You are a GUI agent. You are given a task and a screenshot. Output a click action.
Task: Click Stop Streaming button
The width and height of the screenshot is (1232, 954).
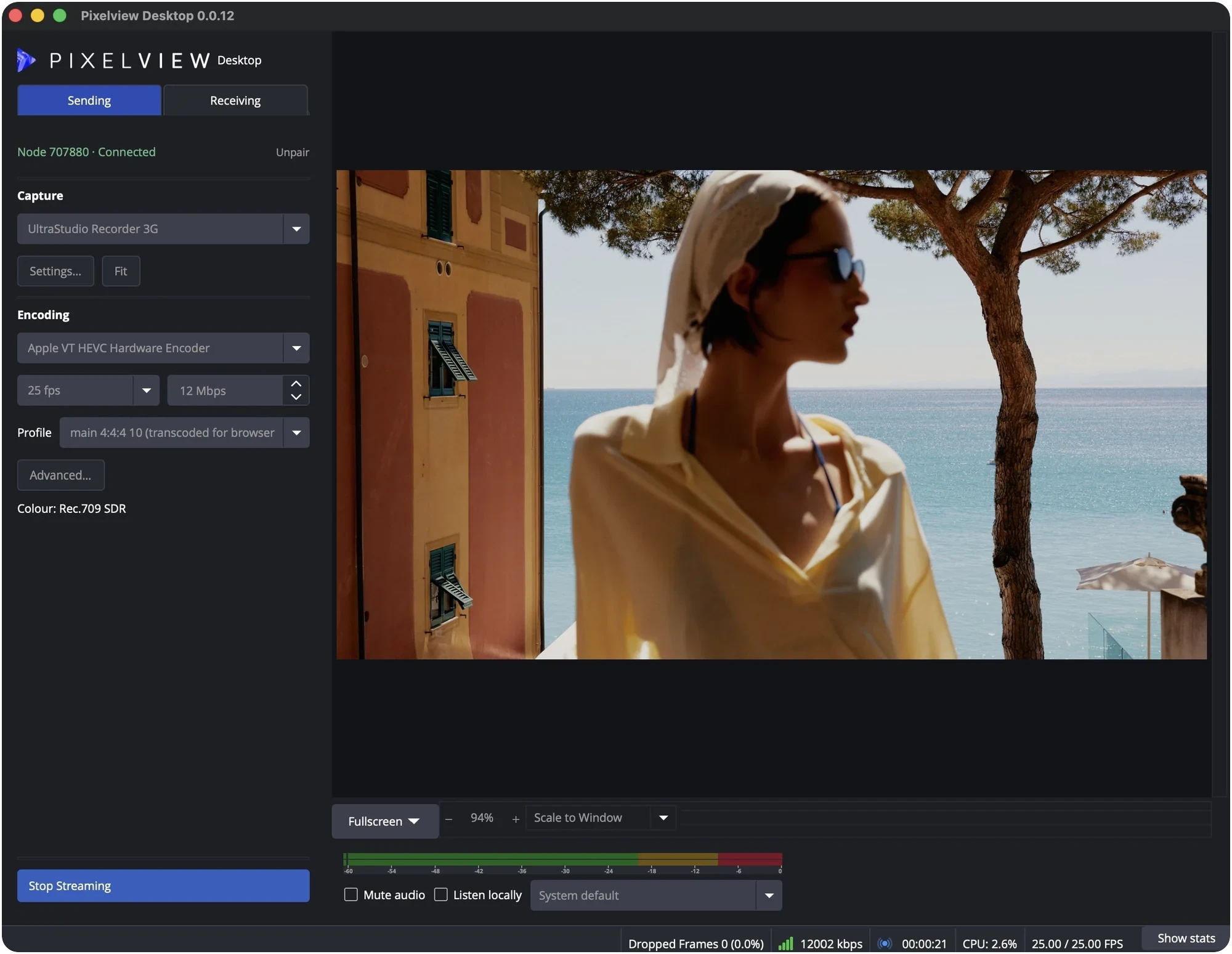163,886
